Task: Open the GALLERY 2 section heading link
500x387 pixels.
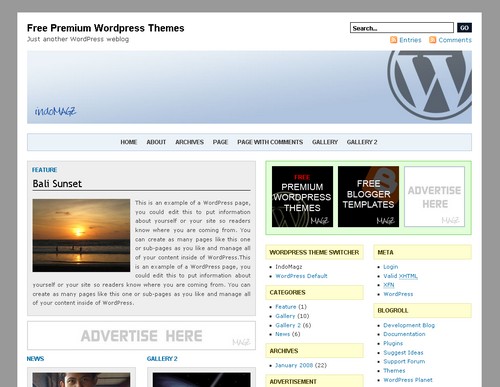Action: coord(162,359)
